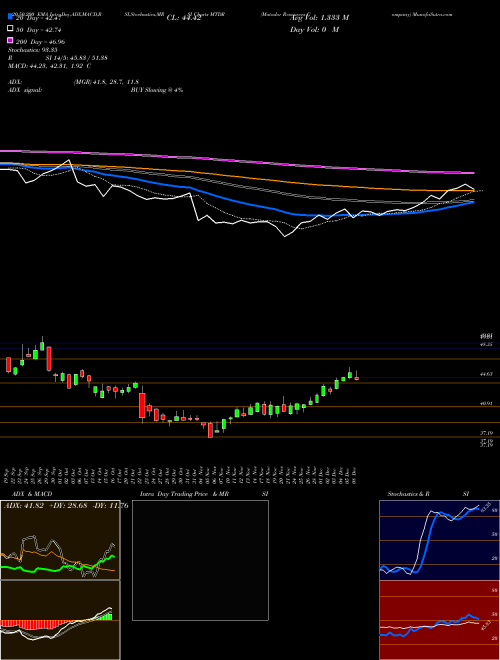500x660 pixels.
Task: Select the 'BUY Slowing @ 4%' signal text
Action: [157, 90]
